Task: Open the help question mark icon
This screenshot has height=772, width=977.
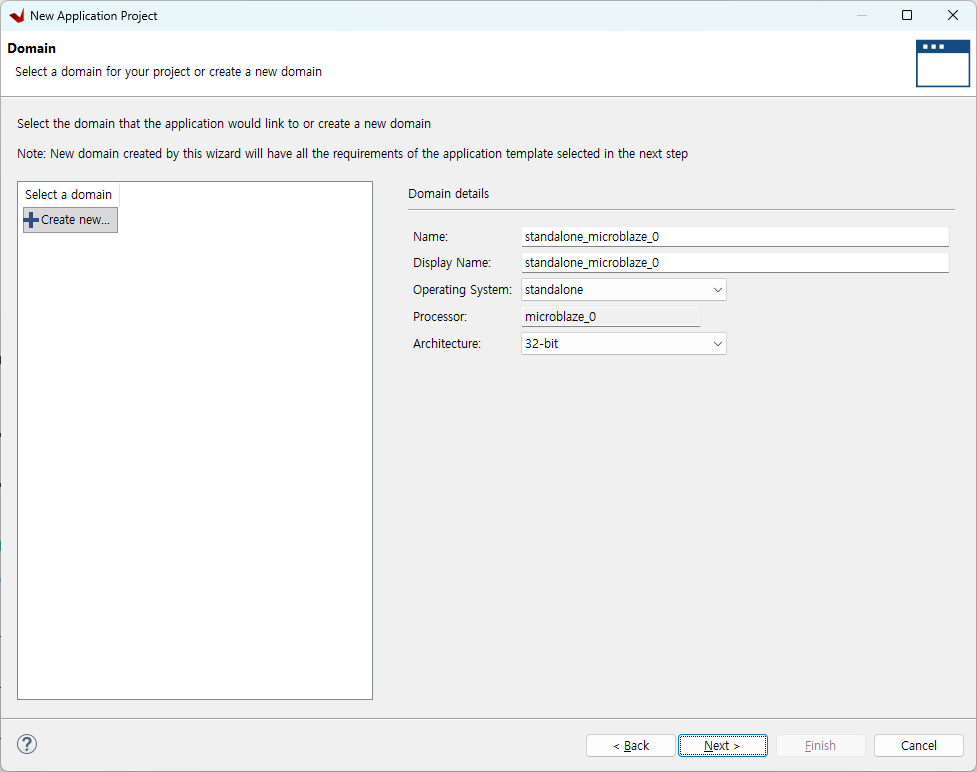Action: [27, 744]
